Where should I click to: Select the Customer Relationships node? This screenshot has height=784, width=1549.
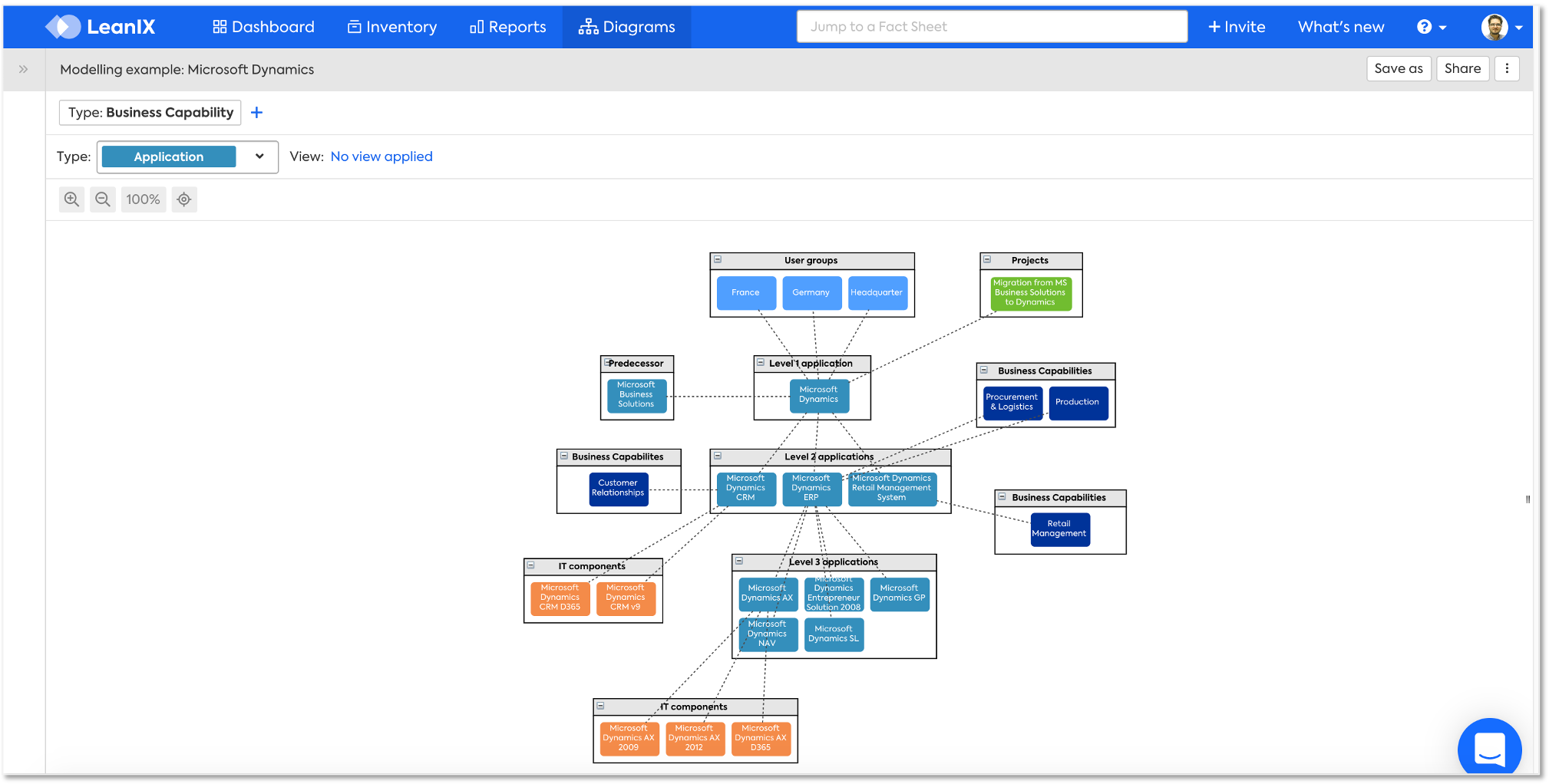point(619,489)
